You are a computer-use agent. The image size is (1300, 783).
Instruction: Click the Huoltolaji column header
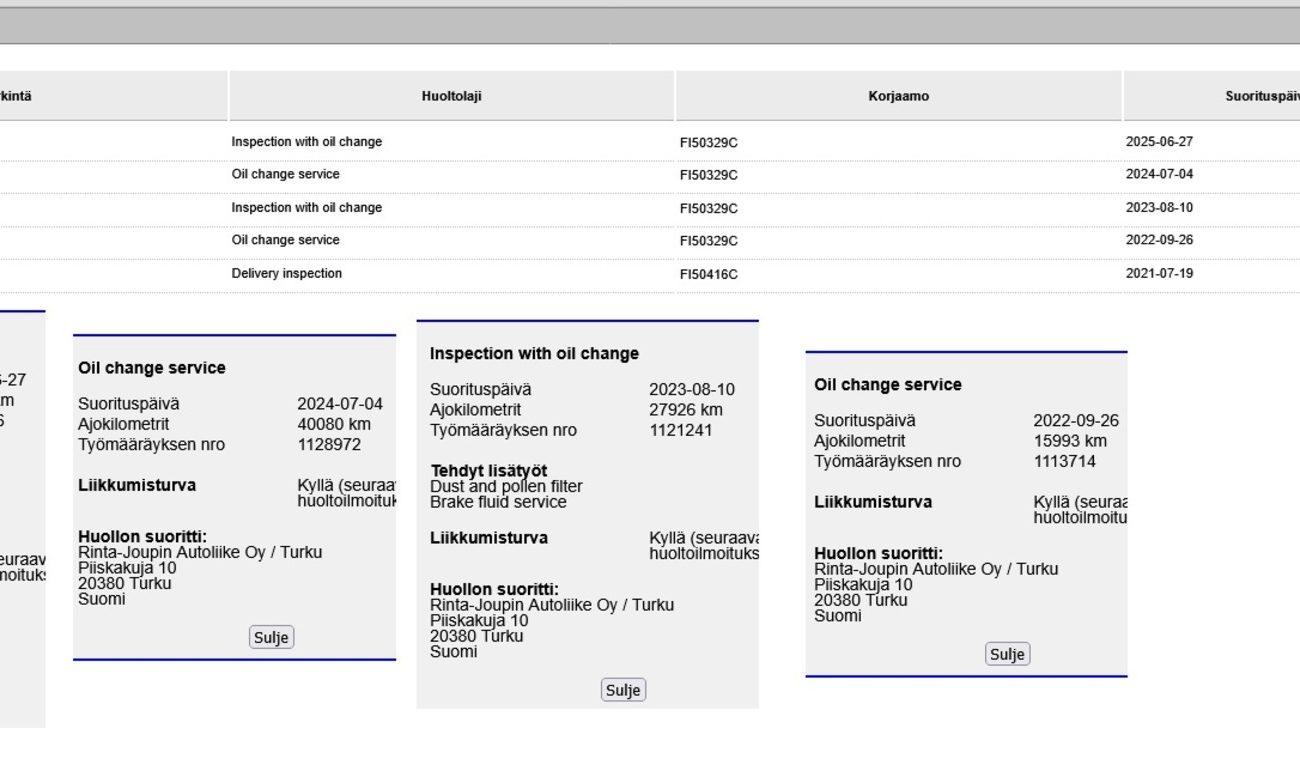pos(451,97)
